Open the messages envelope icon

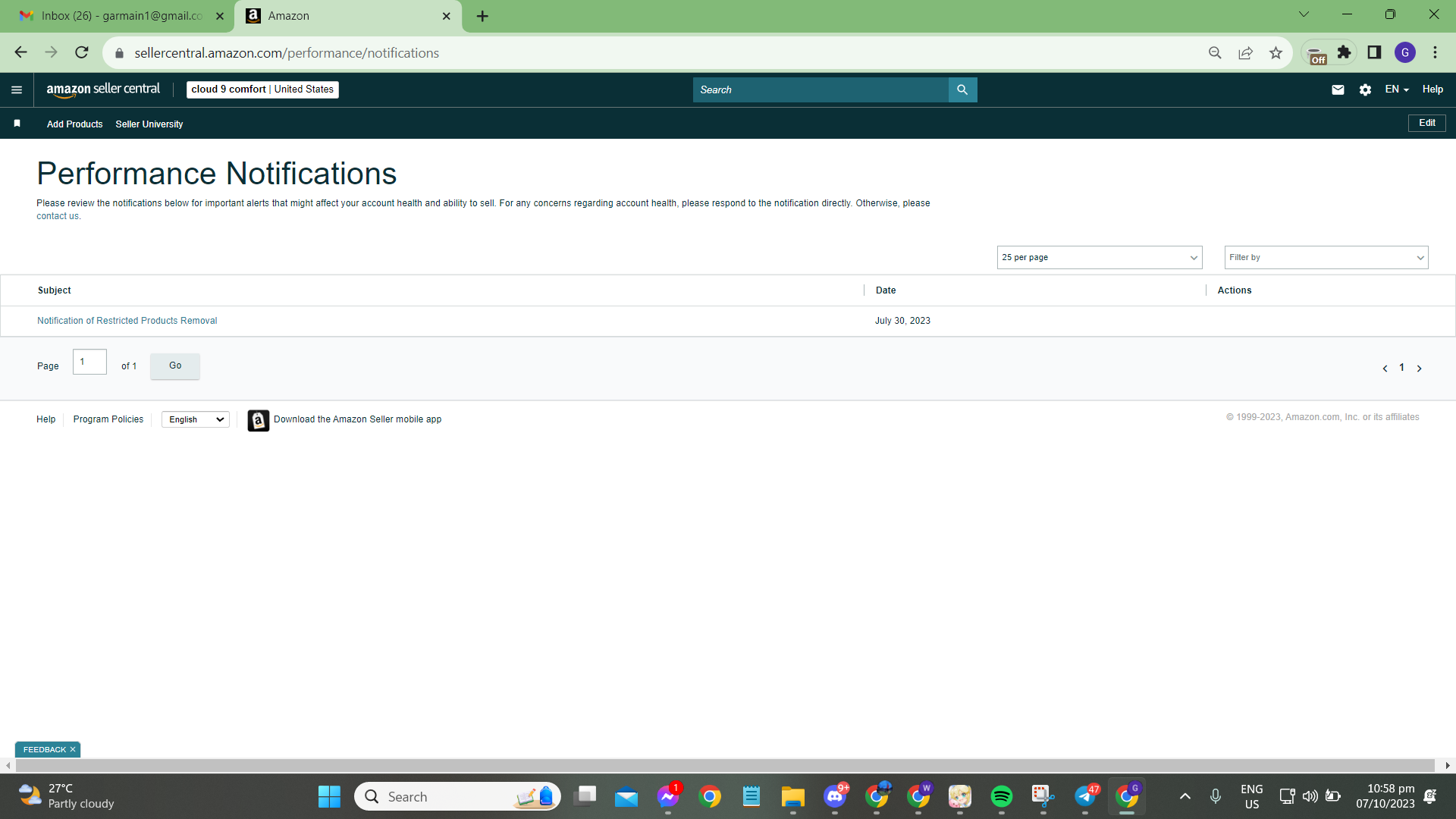click(x=1338, y=89)
